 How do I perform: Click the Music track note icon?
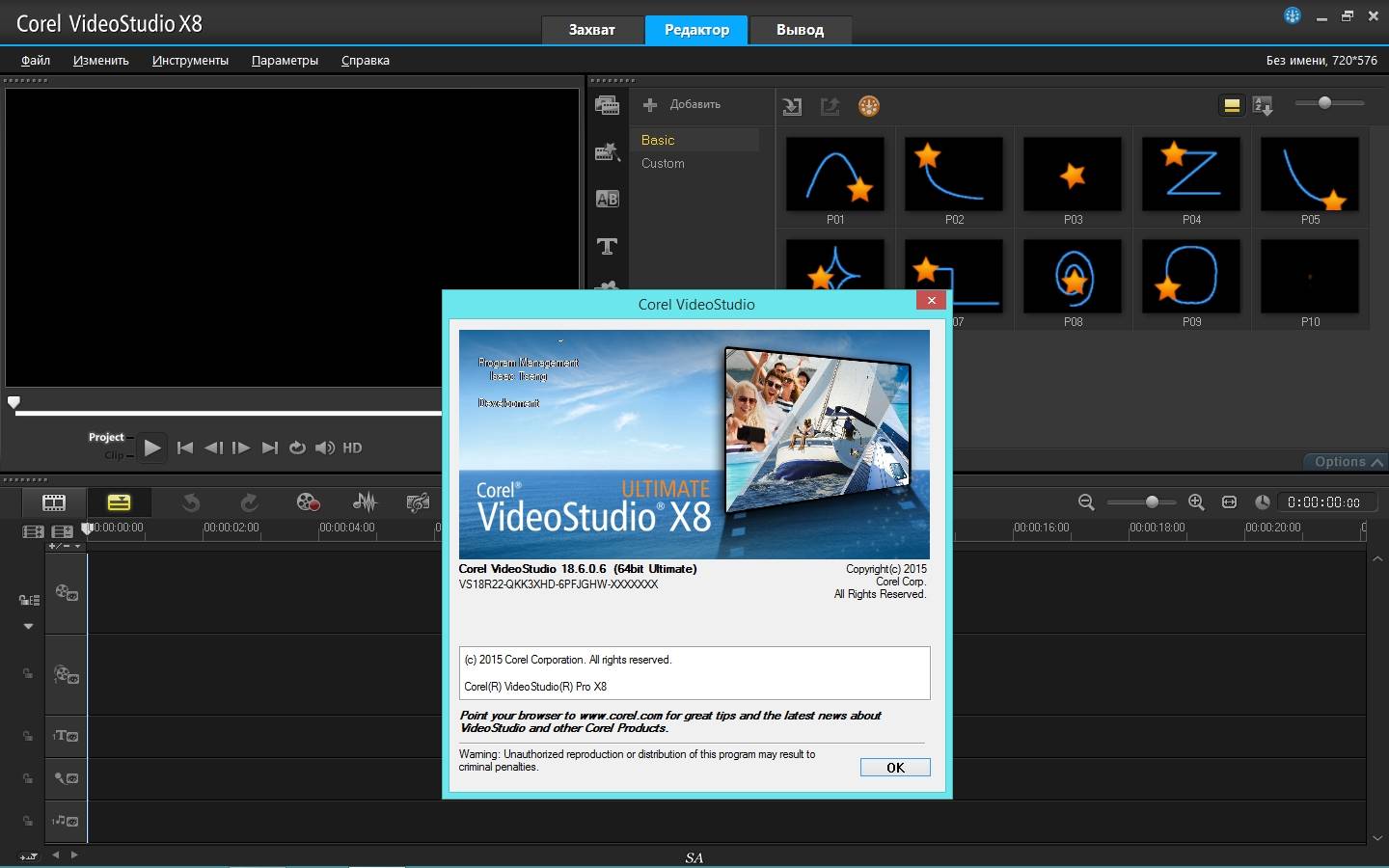point(67,821)
